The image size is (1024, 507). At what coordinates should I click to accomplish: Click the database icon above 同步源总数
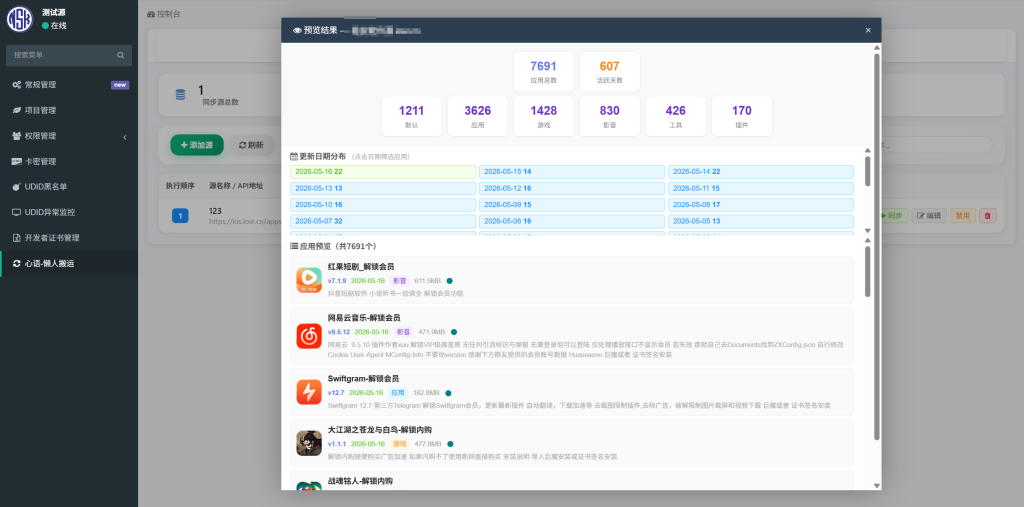180,95
